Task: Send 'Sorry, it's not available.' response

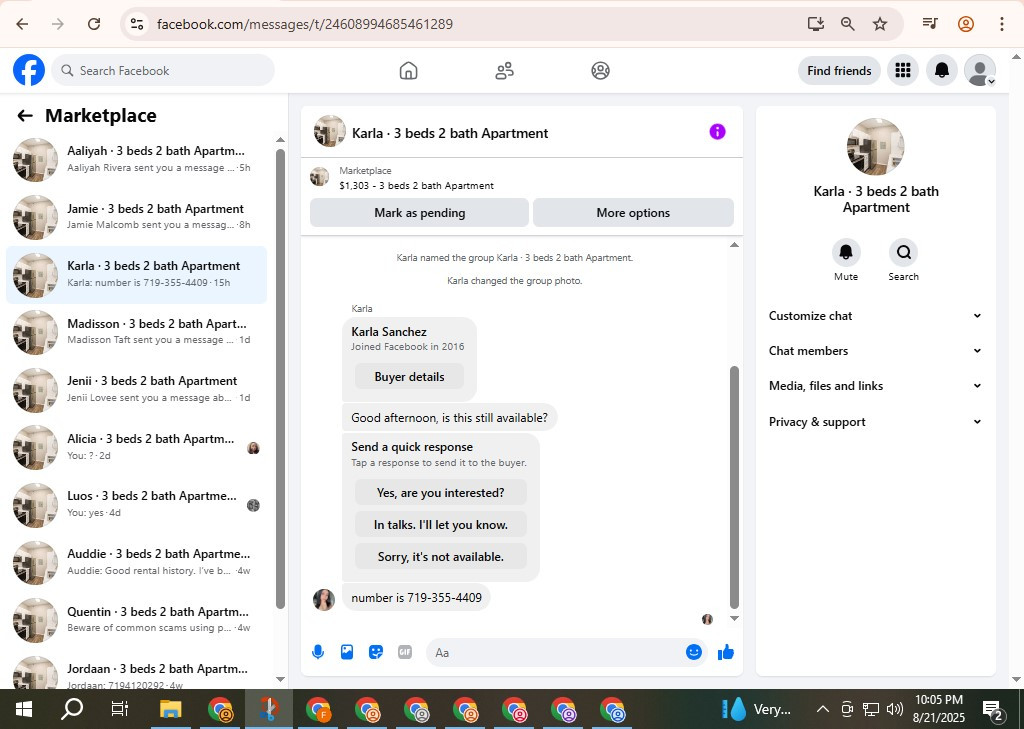Action: tap(441, 557)
